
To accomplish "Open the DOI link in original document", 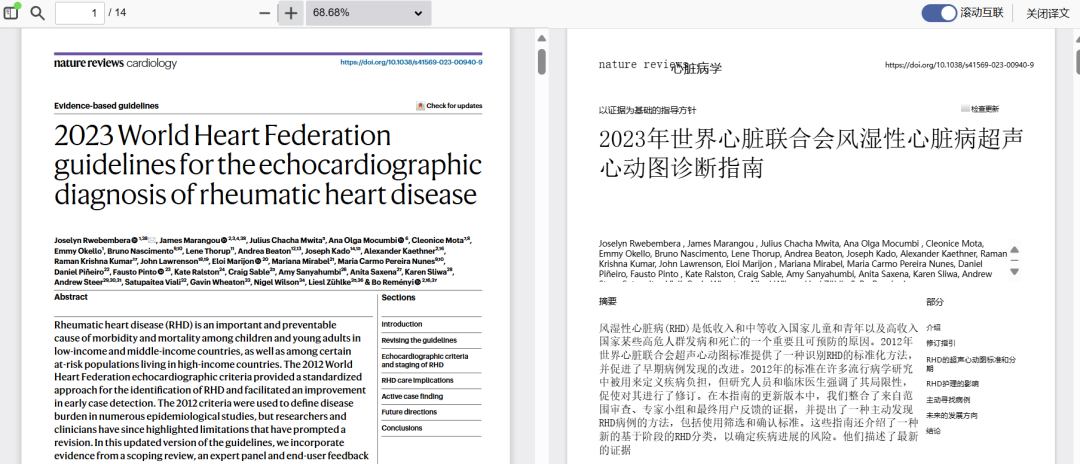I will 411,63.
